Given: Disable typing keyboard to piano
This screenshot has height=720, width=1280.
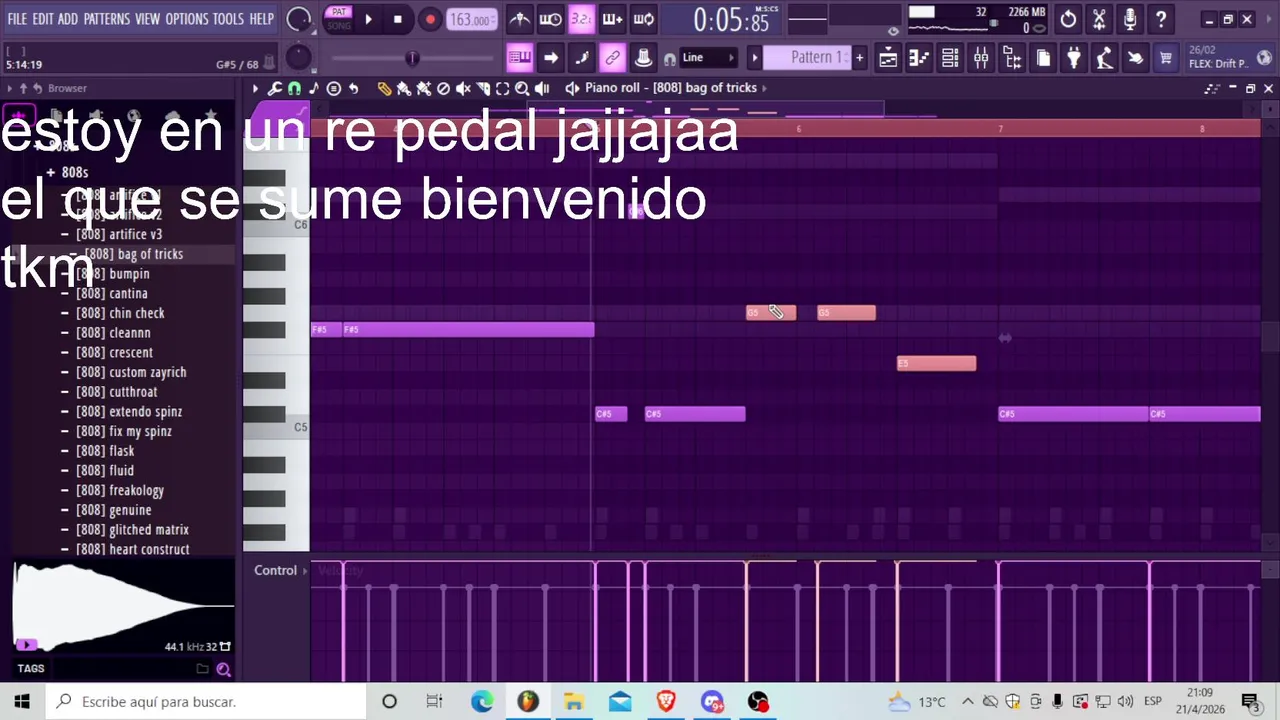Looking at the screenshot, I should (x=519, y=58).
